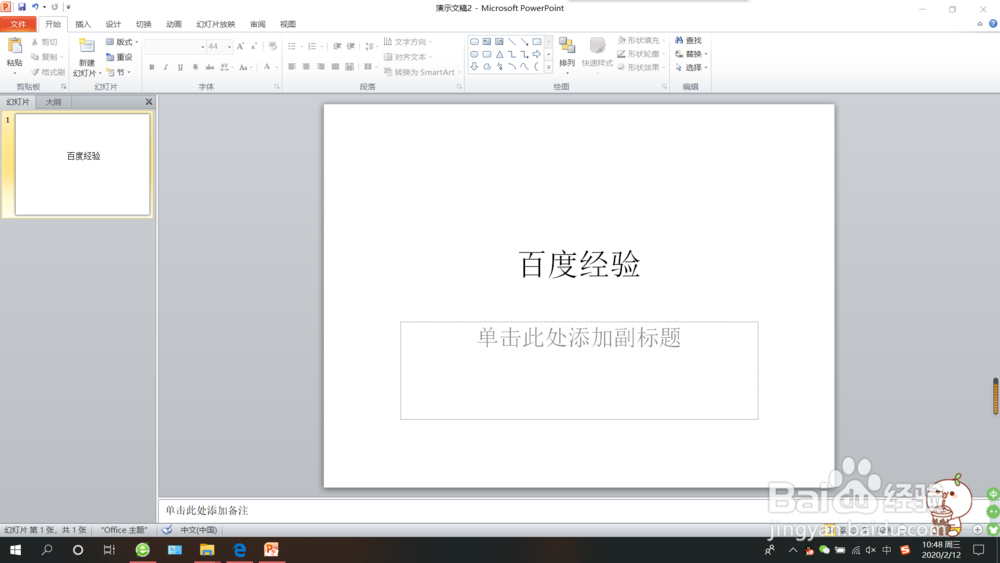The width and height of the screenshot is (1000, 563).
Task: Click the language 中文(中国) in status bar
Action: (x=198, y=530)
